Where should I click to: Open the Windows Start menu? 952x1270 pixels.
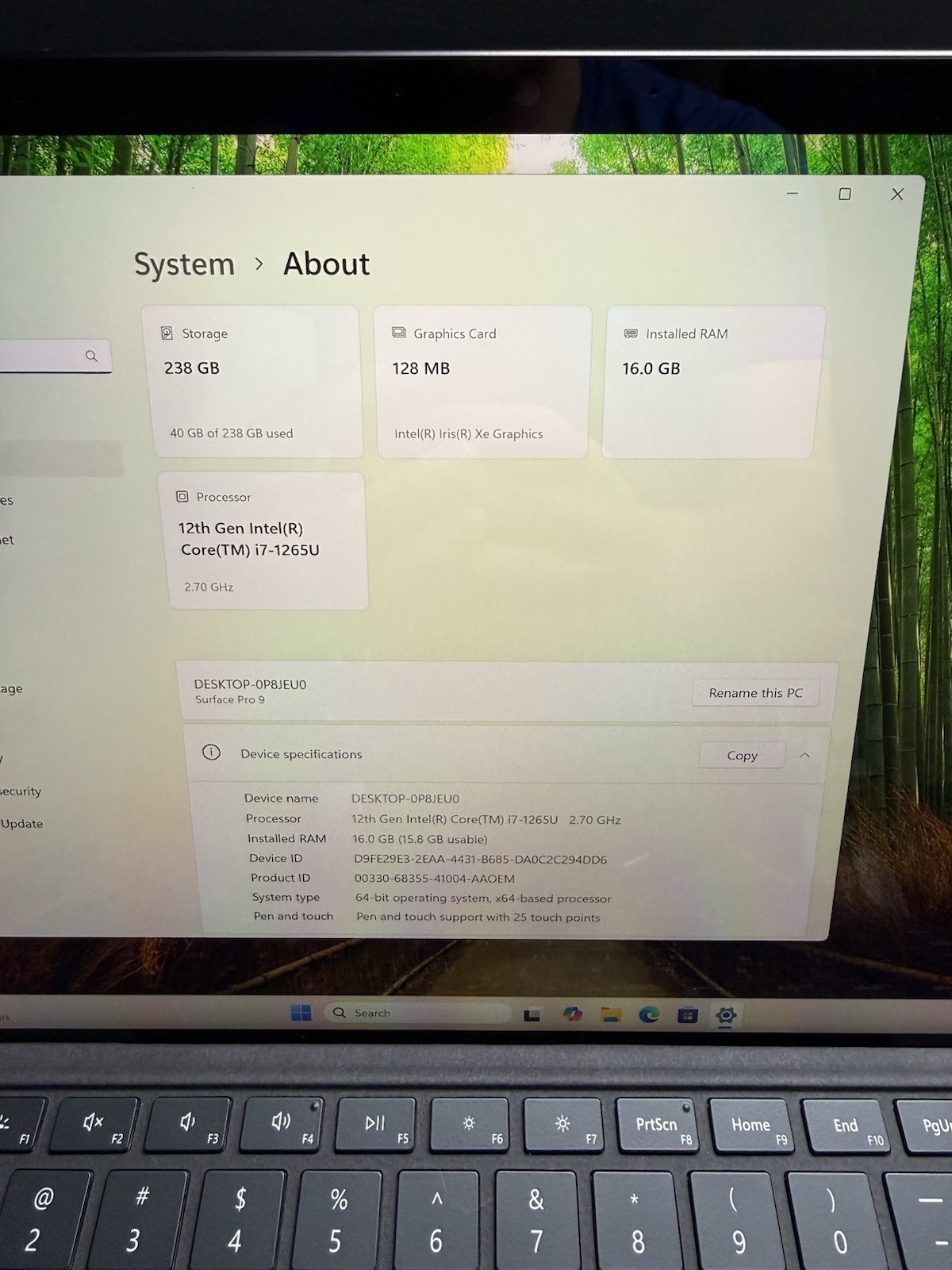(301, 1012)
